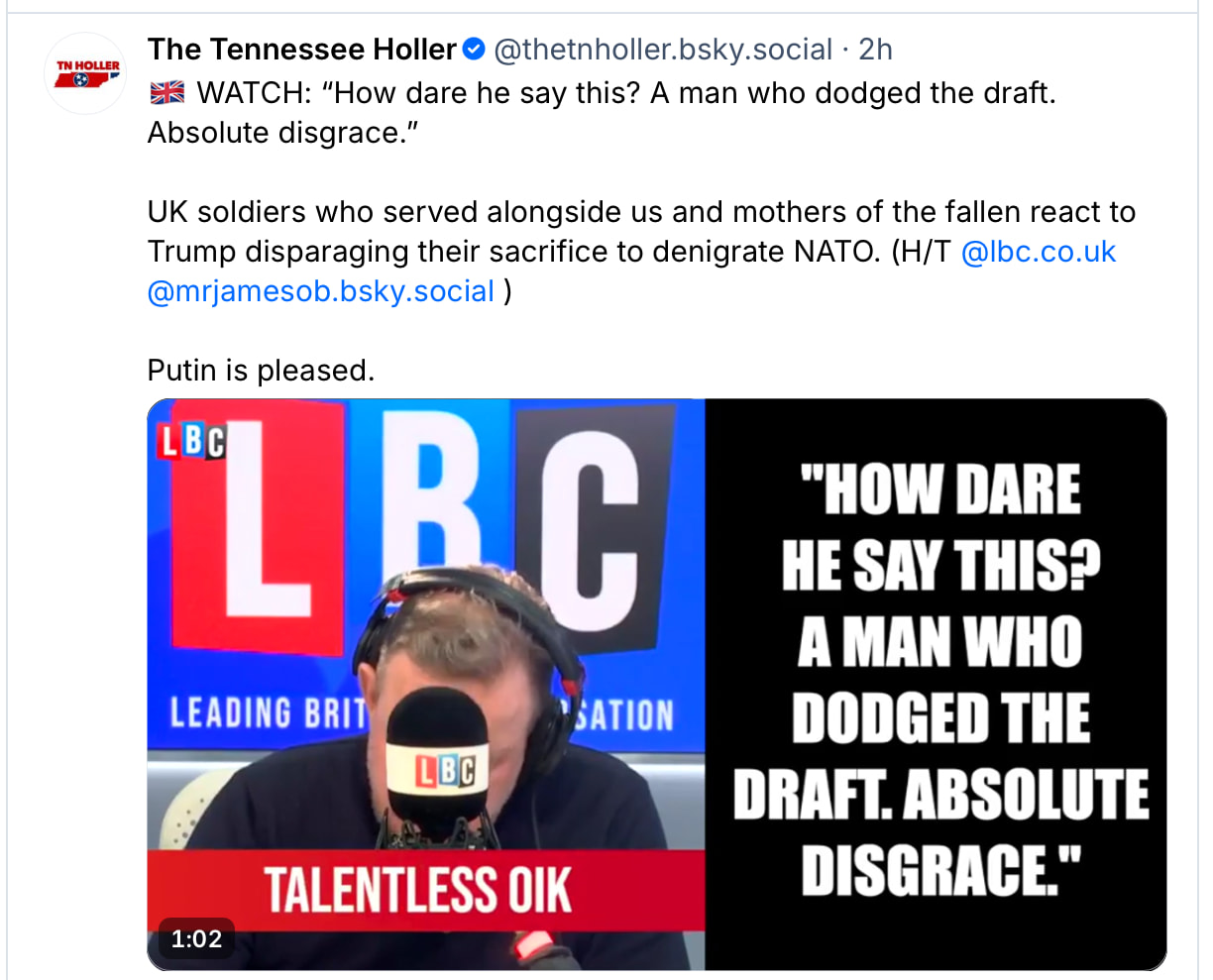Click the TN Holler profile avatar
The height and width of the screenshot is (980, 1213).
click(87, 73)
